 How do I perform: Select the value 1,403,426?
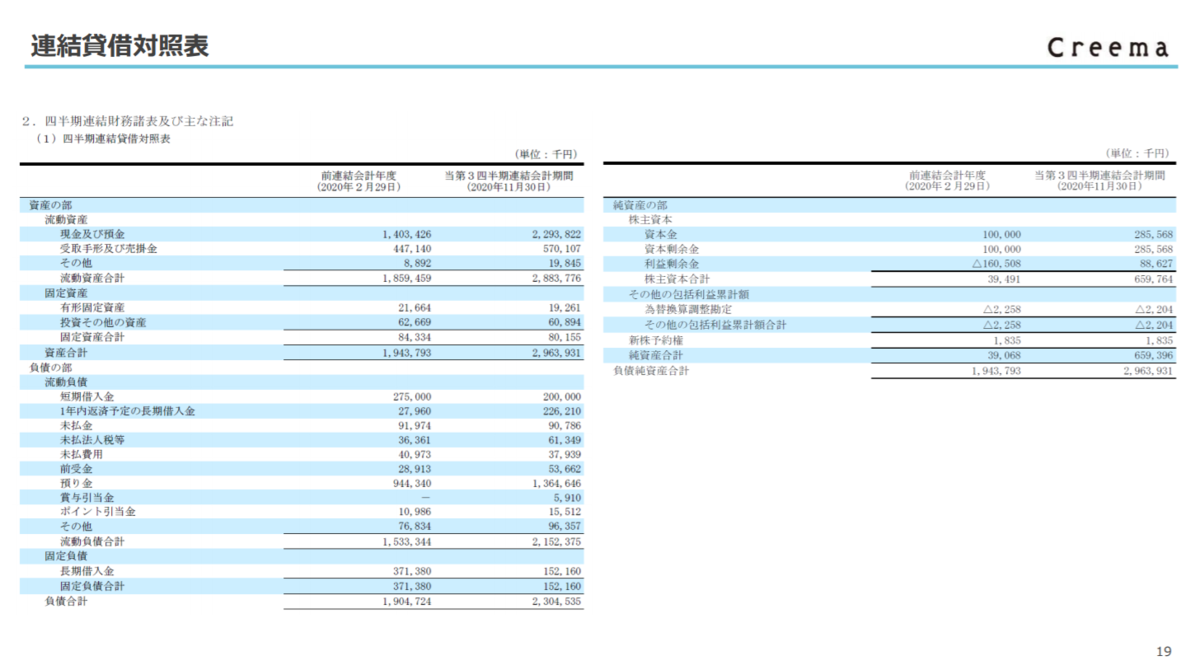tap(405, 234)
